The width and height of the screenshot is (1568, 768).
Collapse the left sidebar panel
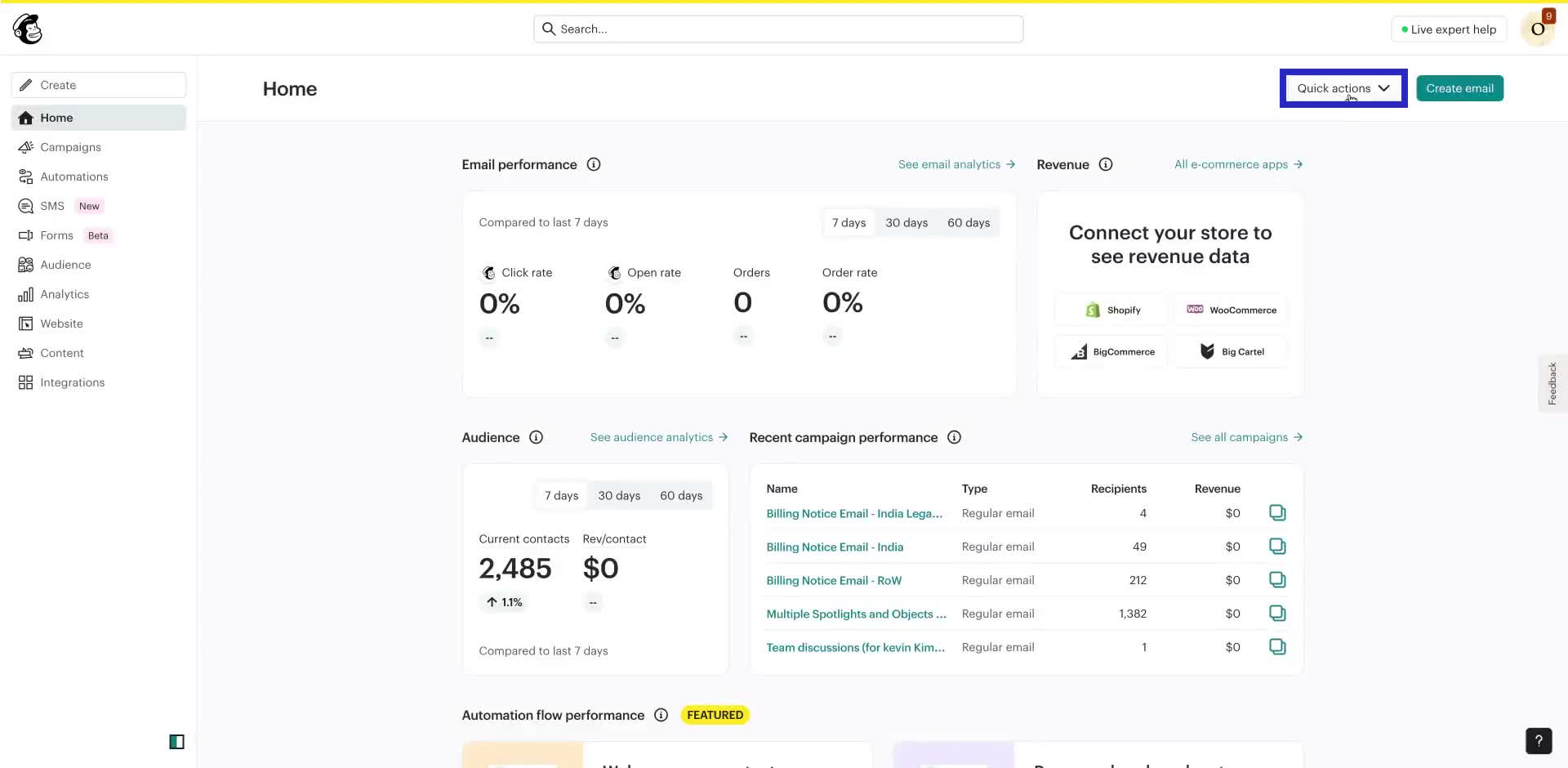(176, 742)
